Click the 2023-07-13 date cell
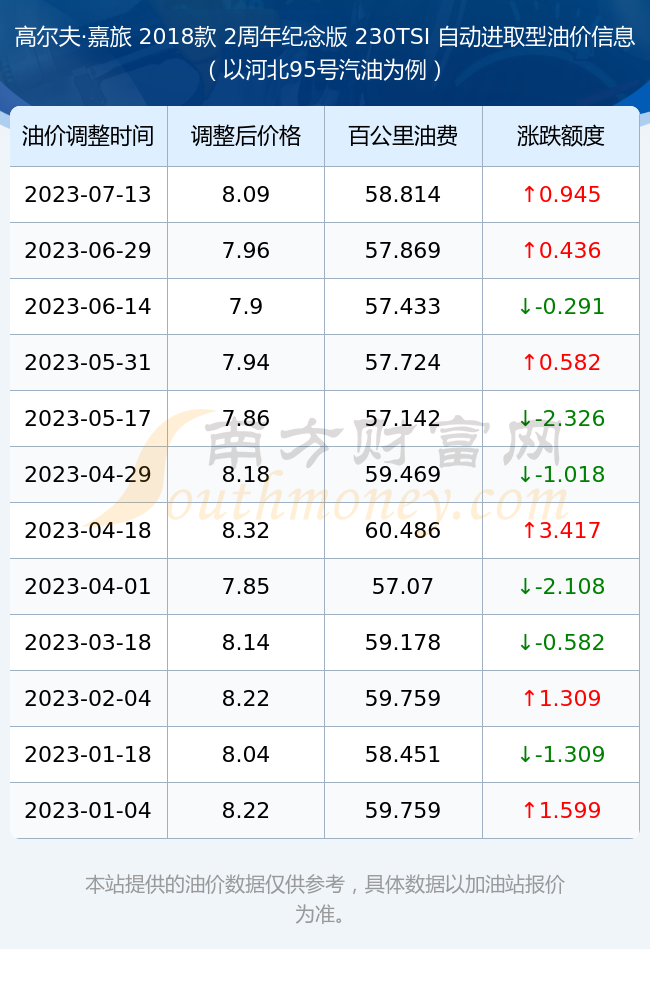650x1000 pixels. (x=88, y=195)
